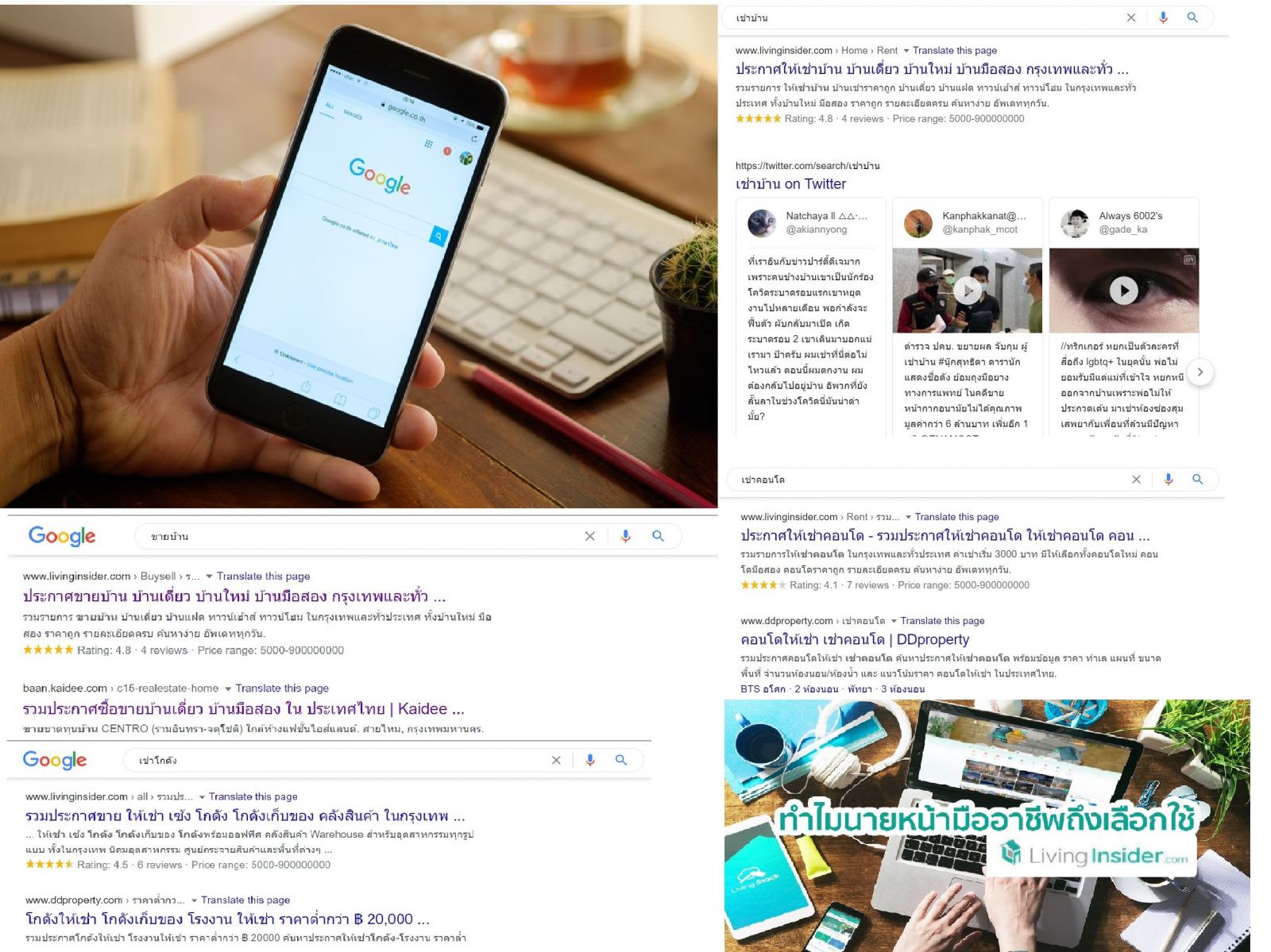Click the Google logo above ขายบ้าน search

tap(62, 536)
